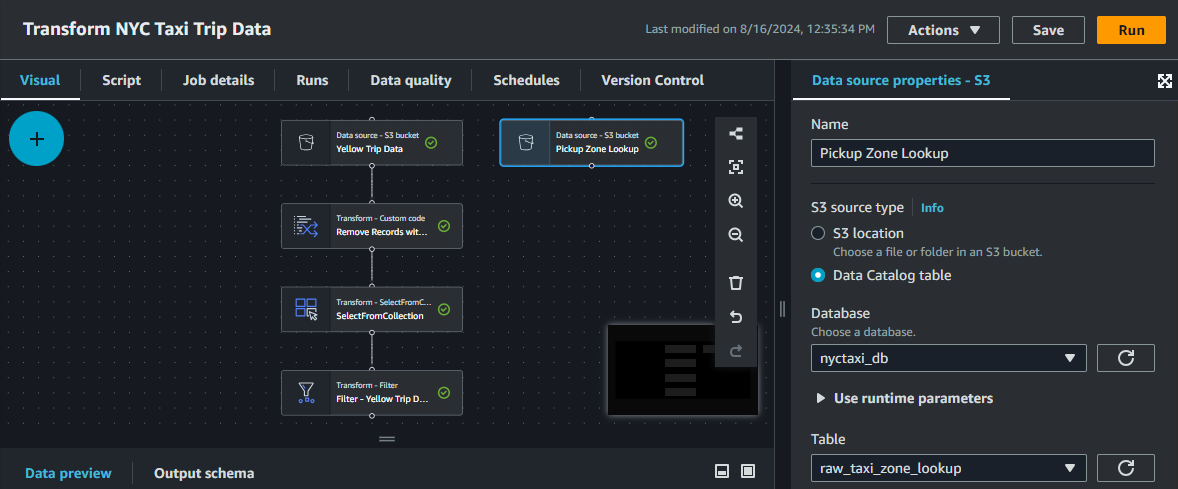Select the Data Catalog table radio option
Viewport: 1178px width, 489px height.
[x=818, y=276]
